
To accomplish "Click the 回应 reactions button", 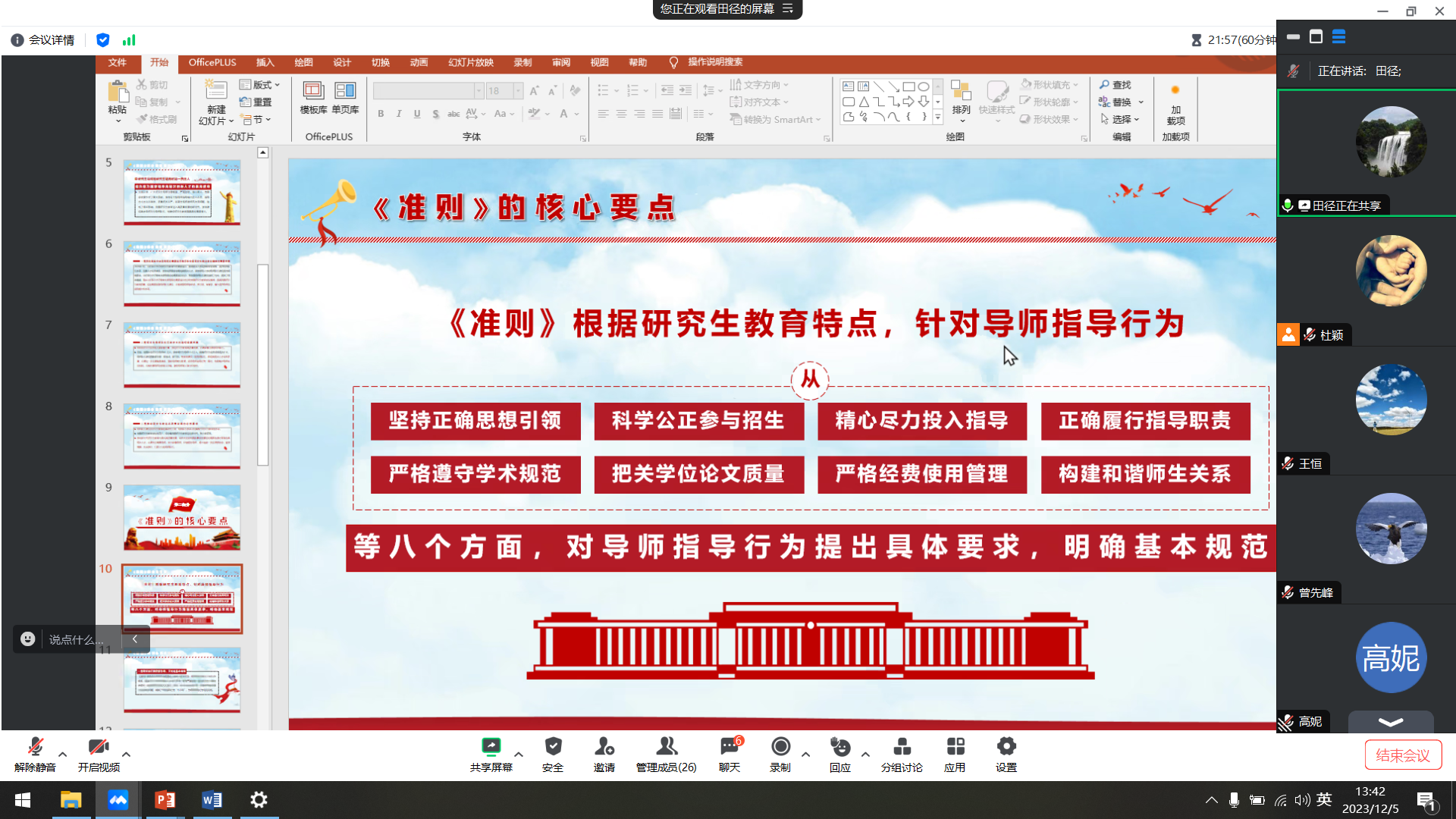I will pyautogui.click(x=840, y=747).
